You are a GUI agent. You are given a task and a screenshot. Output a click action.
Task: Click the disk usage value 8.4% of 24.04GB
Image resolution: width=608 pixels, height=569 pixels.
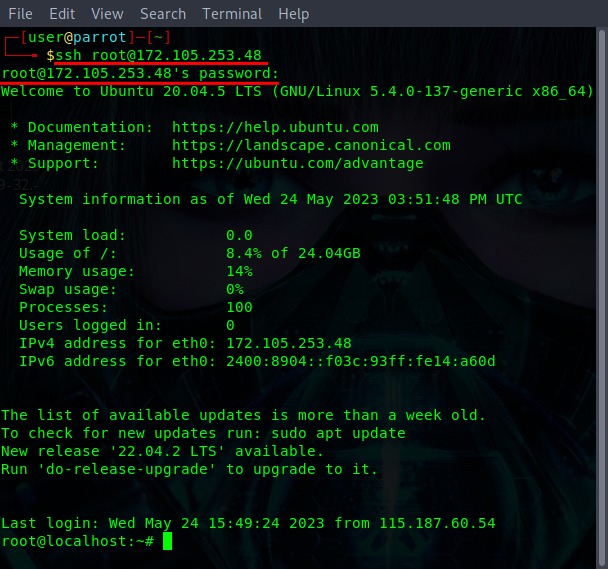(x=293, y=253)
